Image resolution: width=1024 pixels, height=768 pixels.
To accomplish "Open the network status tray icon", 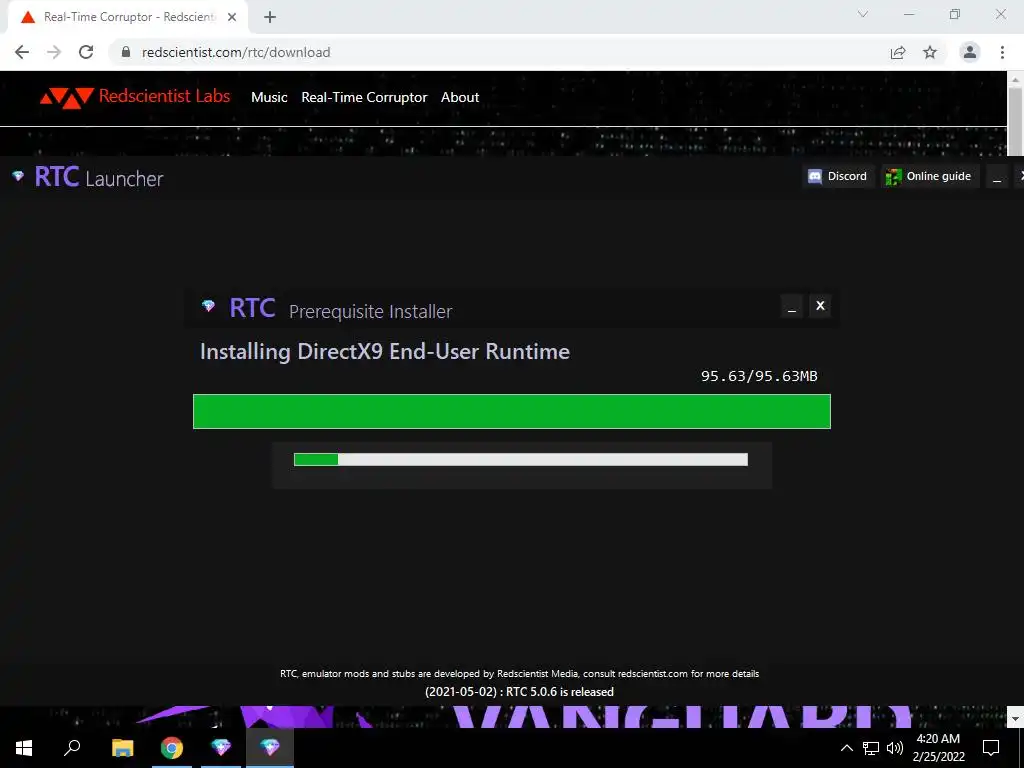I will (x=871, y=748).
